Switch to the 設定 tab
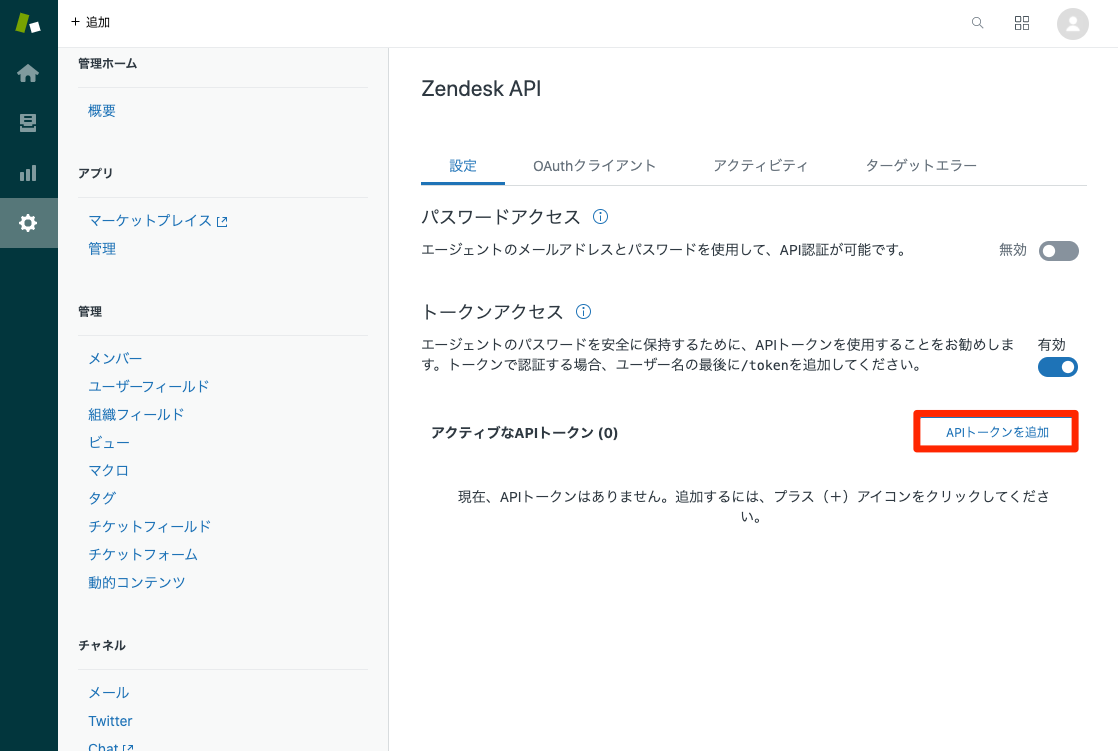The image size is (1118, 751). [463, 165]
